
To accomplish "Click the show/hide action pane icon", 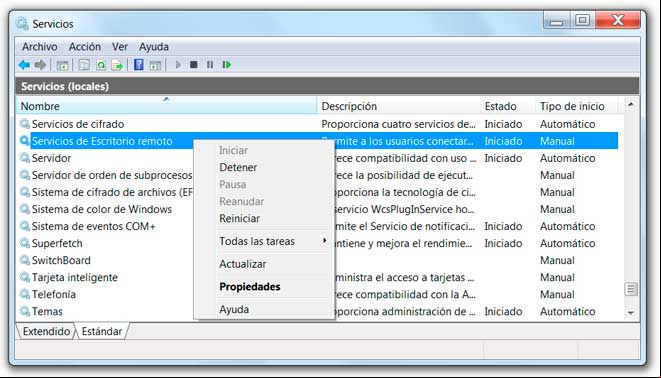I will pyautogui.click(x=155, y=65).
